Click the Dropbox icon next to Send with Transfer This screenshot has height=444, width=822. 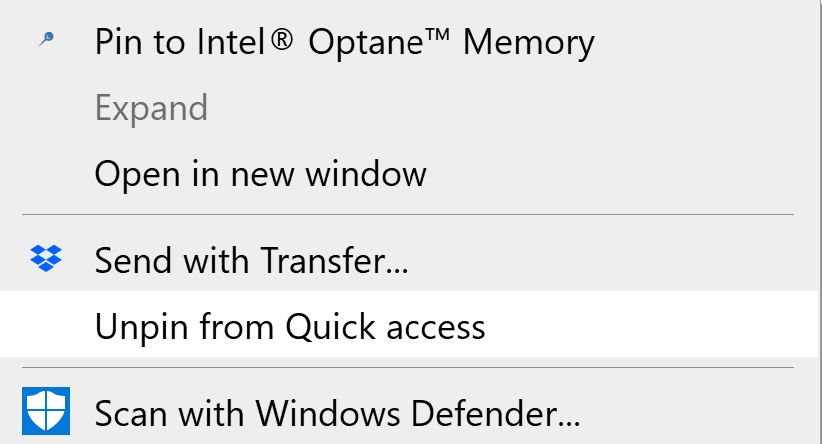(46, 258)
